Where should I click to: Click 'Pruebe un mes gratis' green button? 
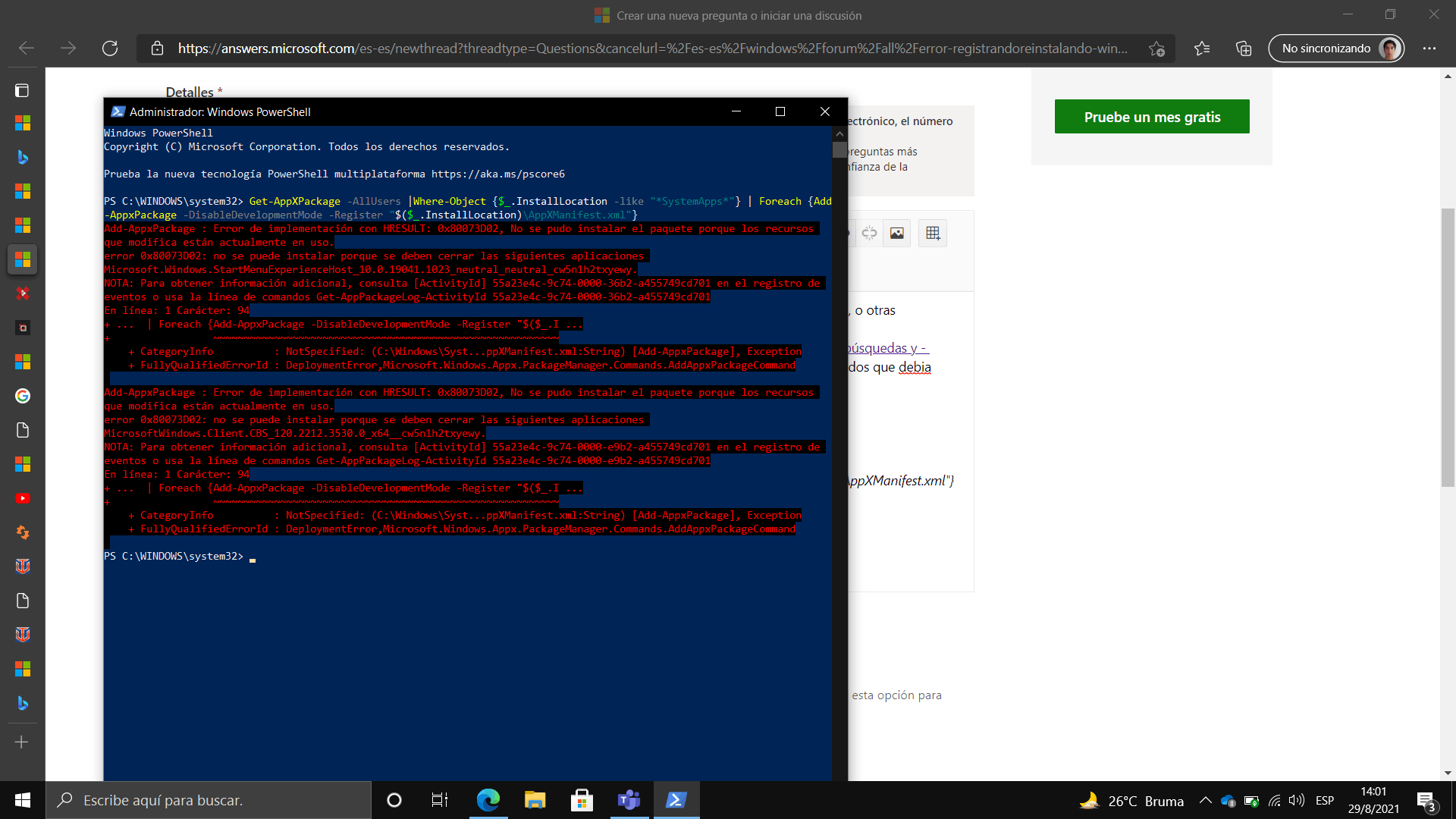[1152, 117]
